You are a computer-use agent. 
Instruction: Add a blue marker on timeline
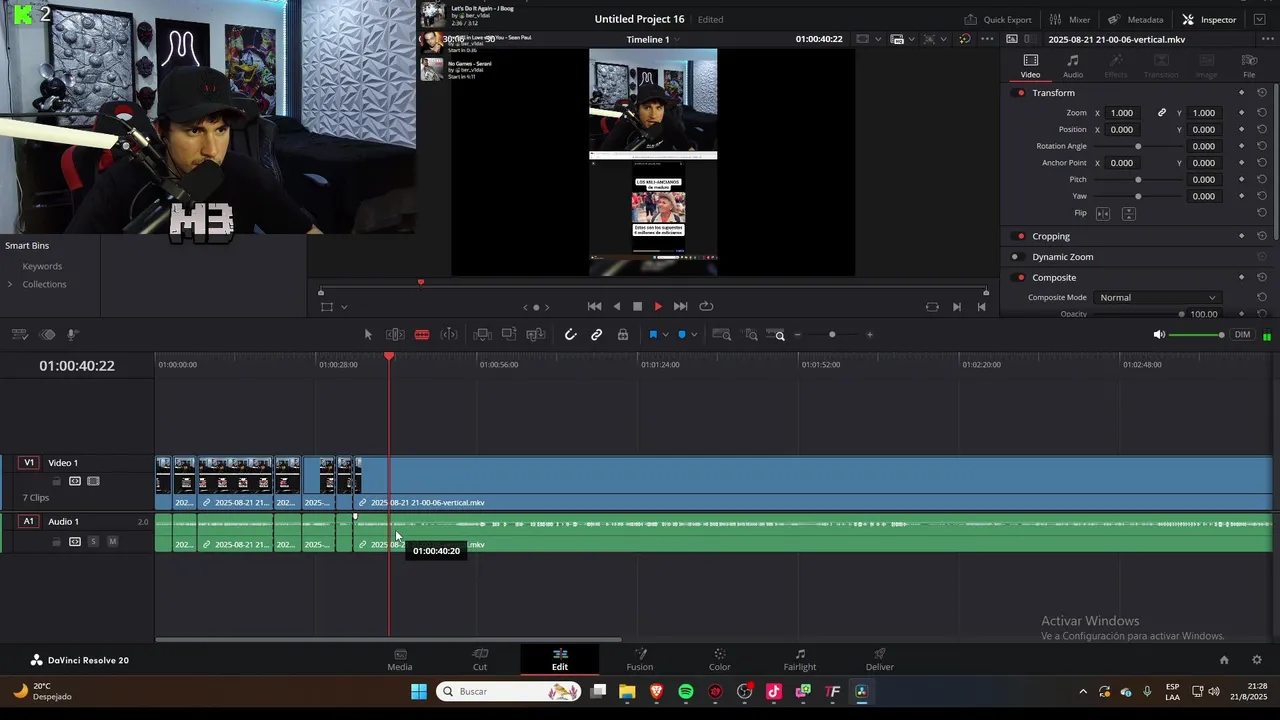pos(682,335)
